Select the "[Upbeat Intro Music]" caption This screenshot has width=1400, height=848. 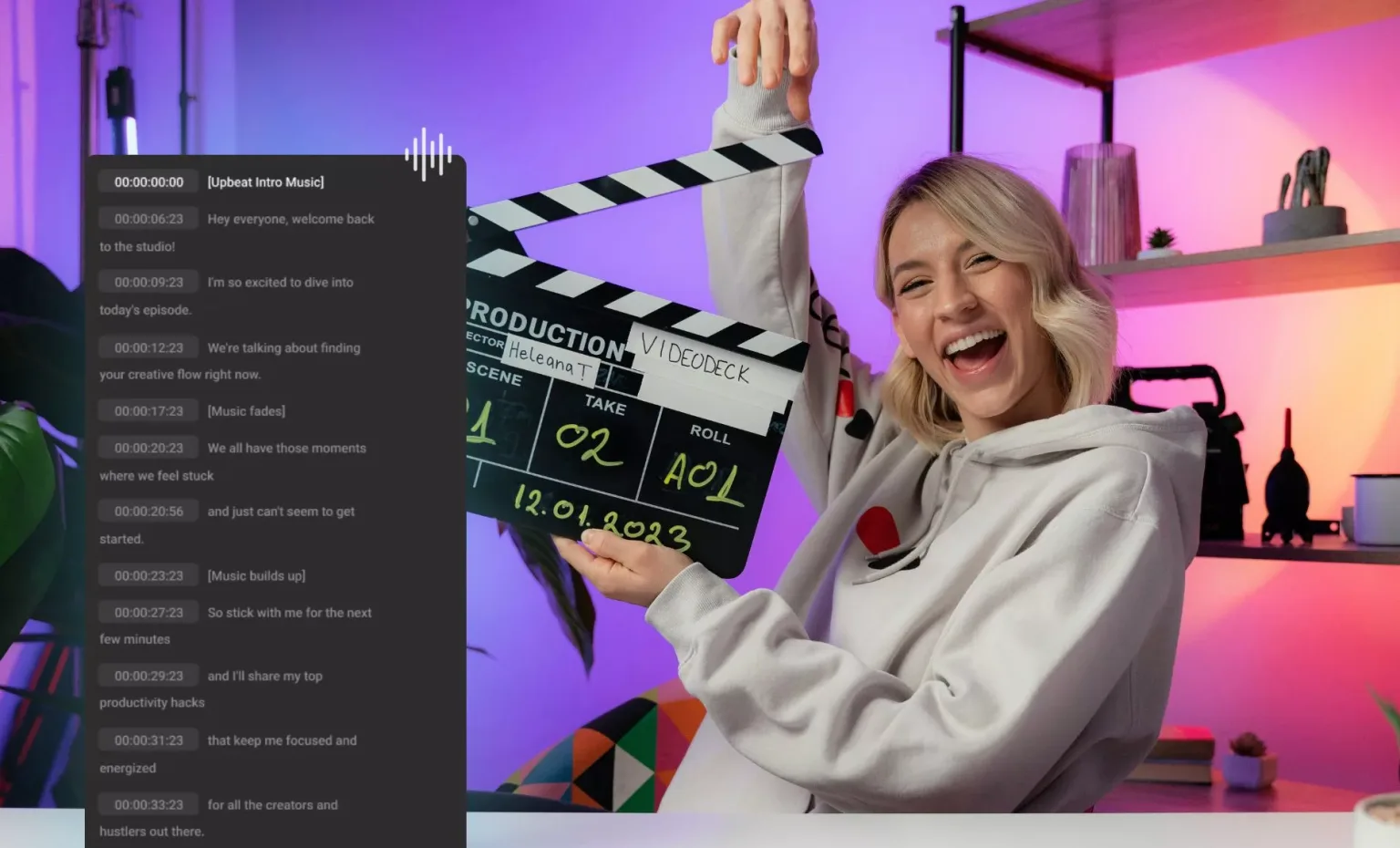[265, 182]
